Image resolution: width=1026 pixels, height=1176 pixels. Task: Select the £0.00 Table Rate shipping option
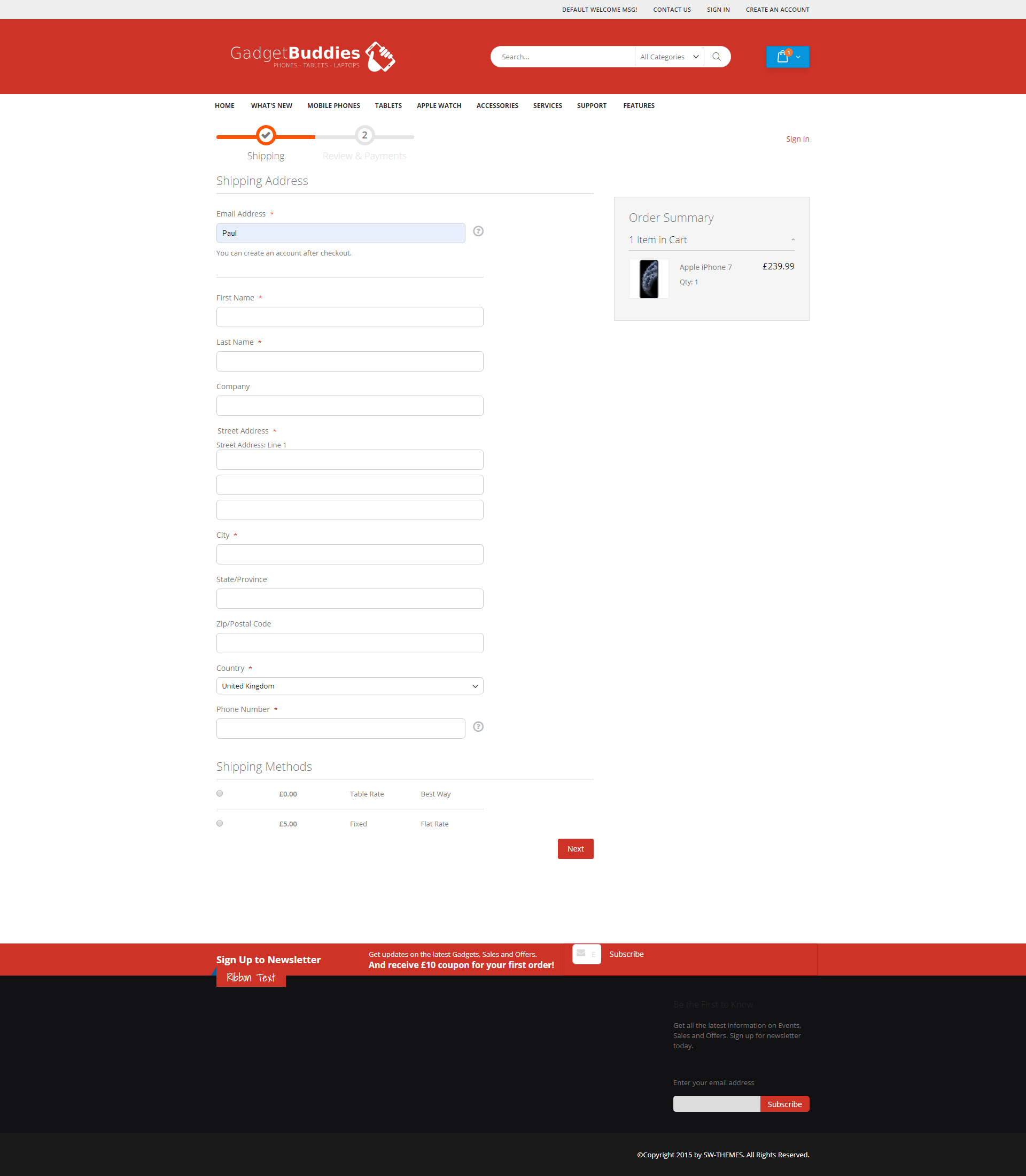click(220, 793)
